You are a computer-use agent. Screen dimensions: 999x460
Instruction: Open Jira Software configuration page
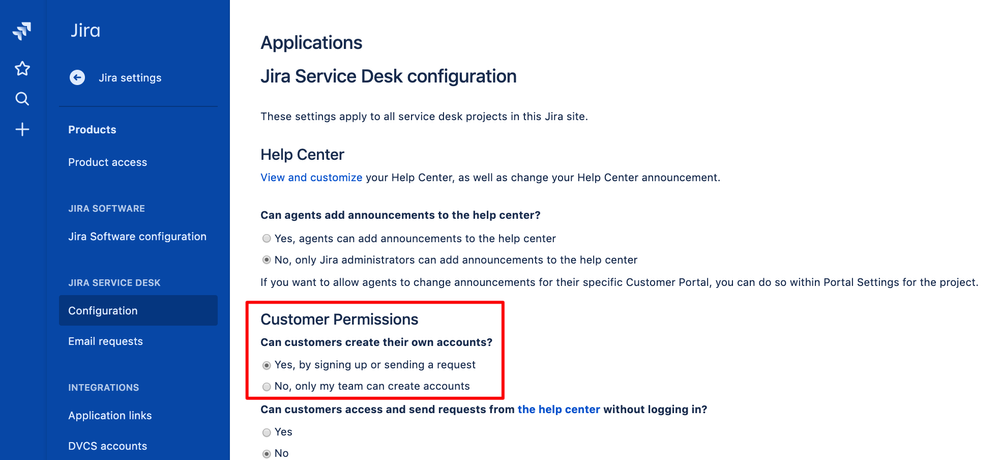pyautogui.click(x=138, y=236)
